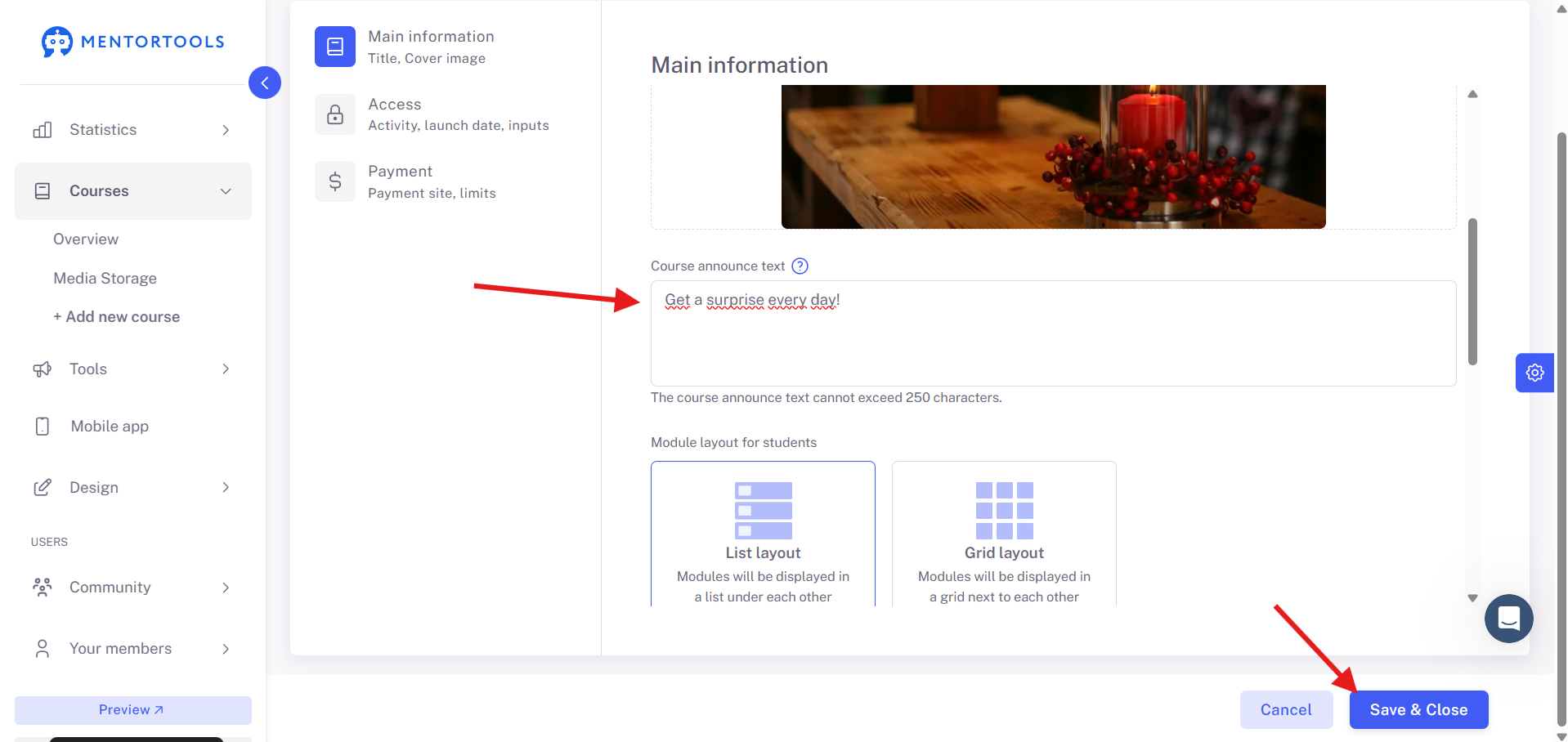This screenshot has height=742, width=1568.
Task: Expand the Design menu chevron
Action: [226, 488]
